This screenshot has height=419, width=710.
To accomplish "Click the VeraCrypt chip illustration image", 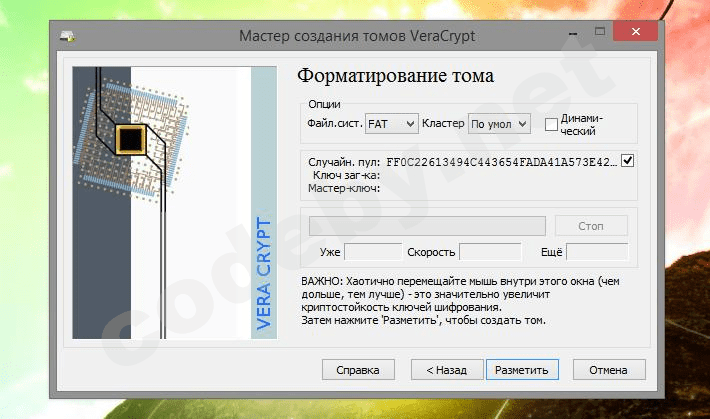I will 174,202.
